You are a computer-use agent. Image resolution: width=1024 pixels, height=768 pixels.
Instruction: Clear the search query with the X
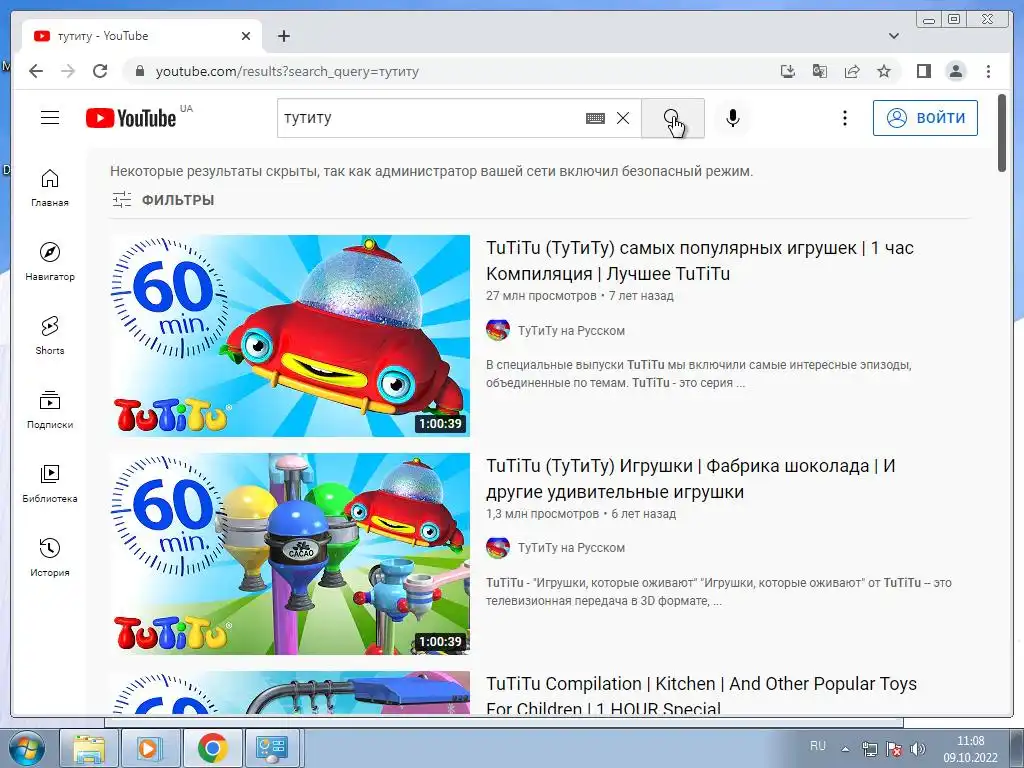click(x=623, y=118)
